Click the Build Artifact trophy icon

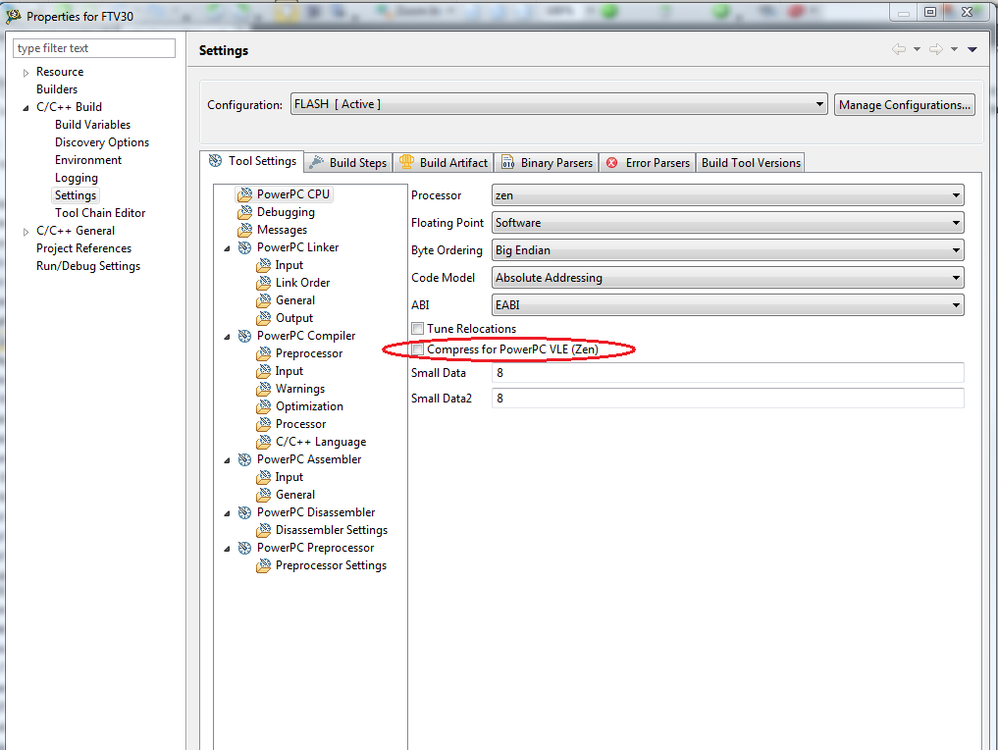coord(406,162)
